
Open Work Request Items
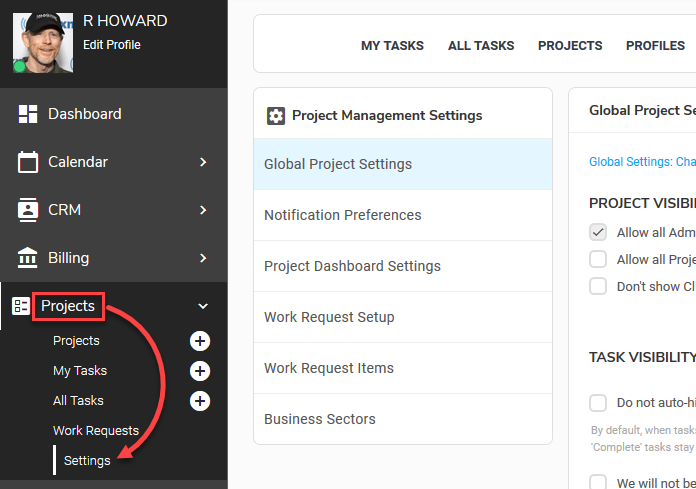coord(403,368)
